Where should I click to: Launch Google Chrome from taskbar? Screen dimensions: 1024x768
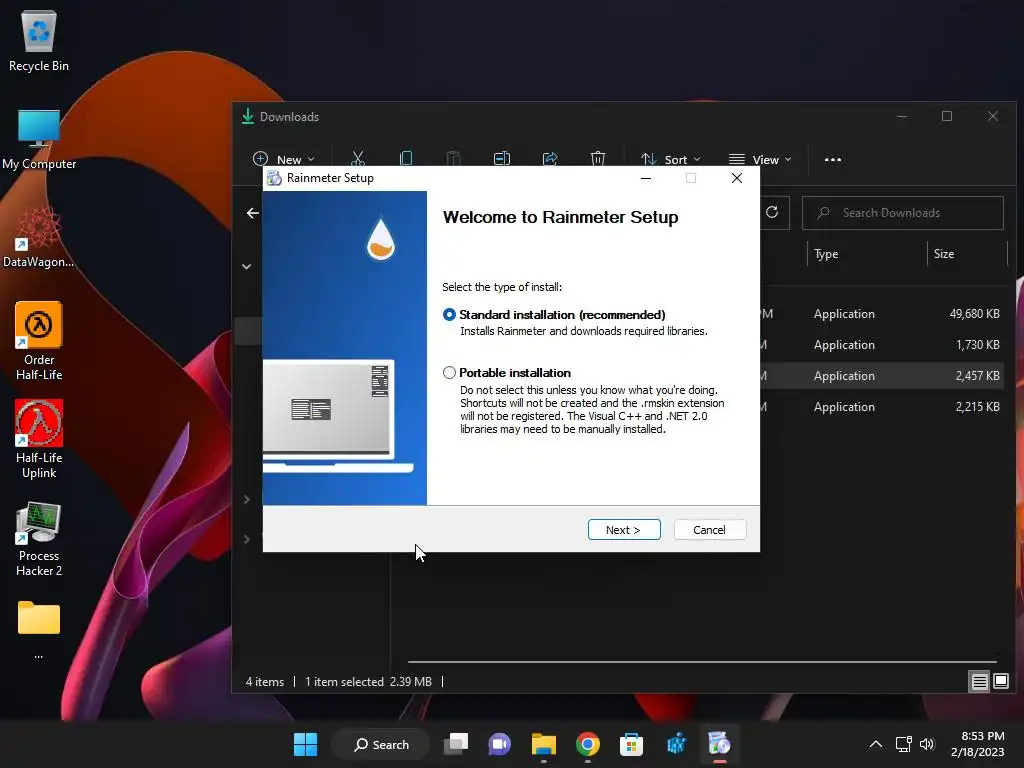pyautogui.click(x=588, y=744)
